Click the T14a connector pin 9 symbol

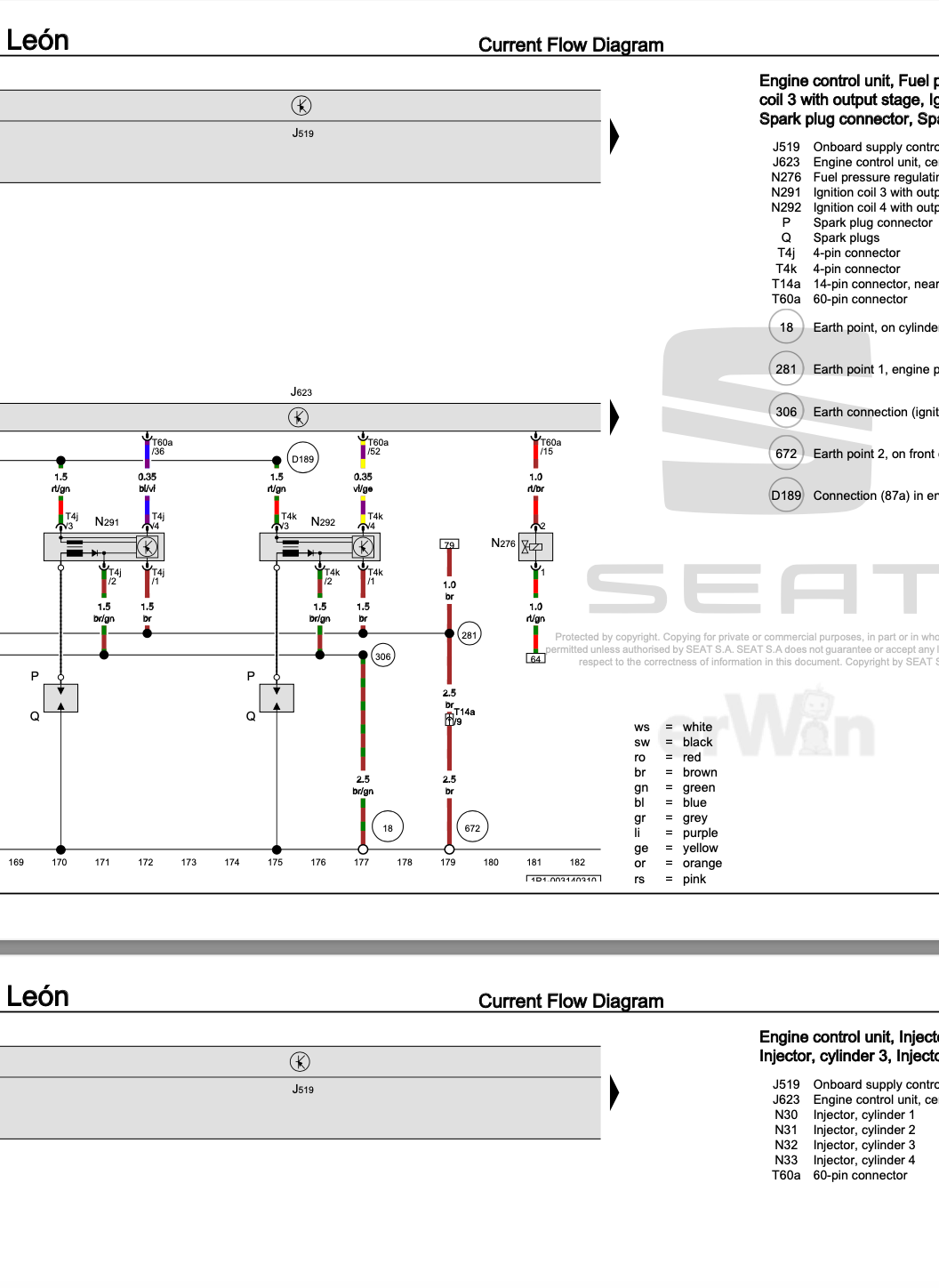click(x=450, y=719)
